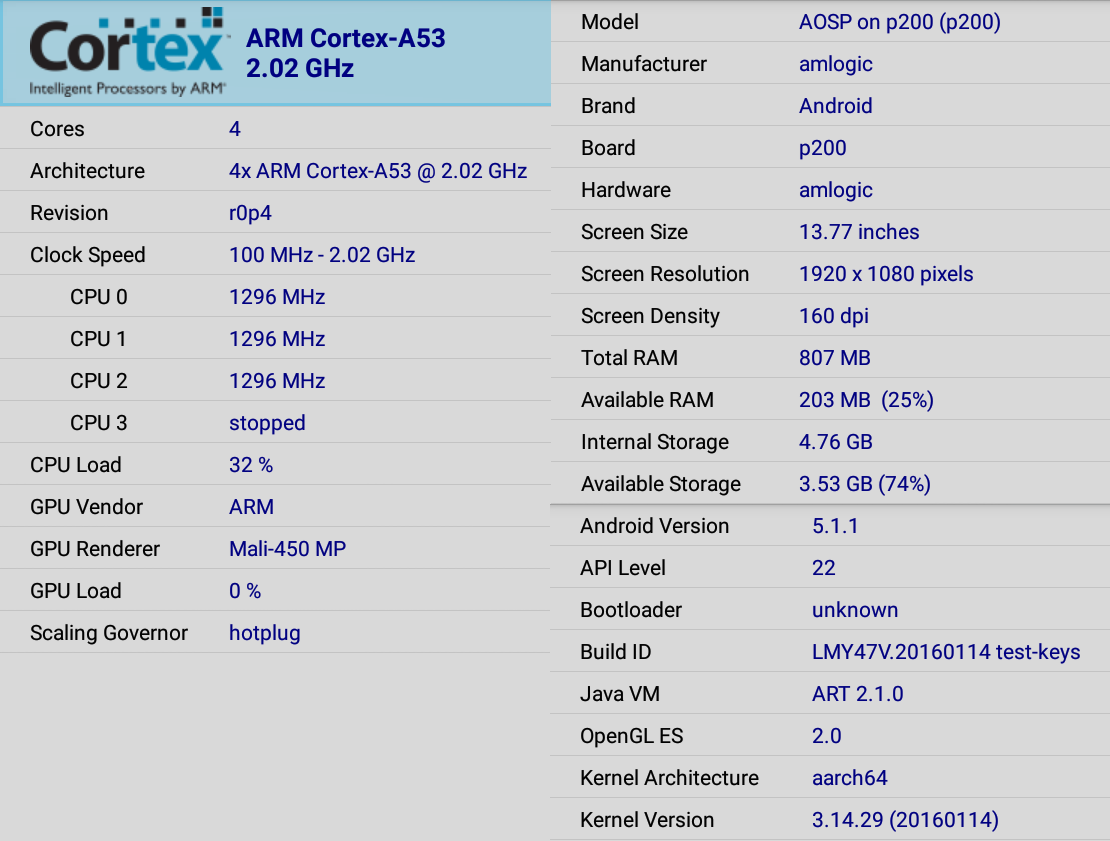Select '4x ARM Cortex-A53 @ 2.02 GHz'

pyautogui.click(x=378, y=171)
